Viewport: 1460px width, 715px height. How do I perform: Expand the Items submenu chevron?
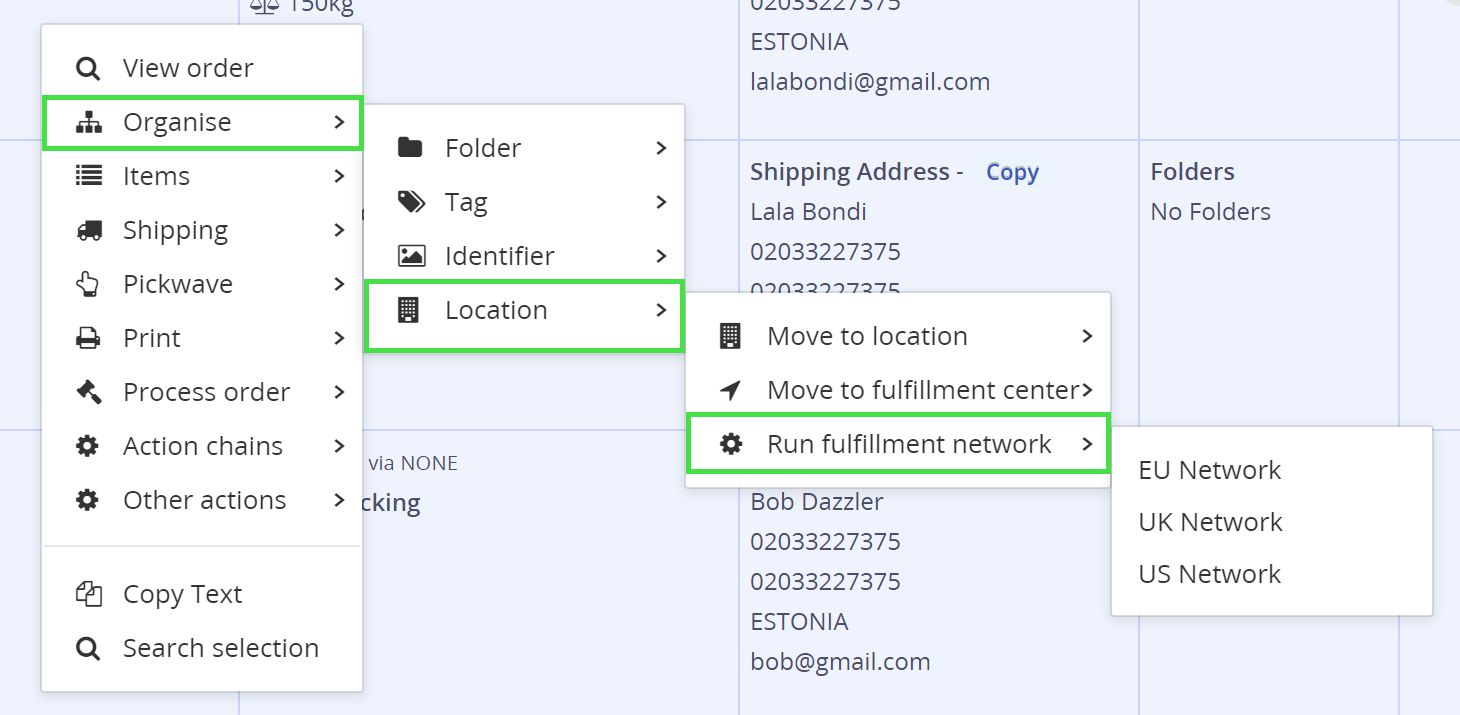340,176
